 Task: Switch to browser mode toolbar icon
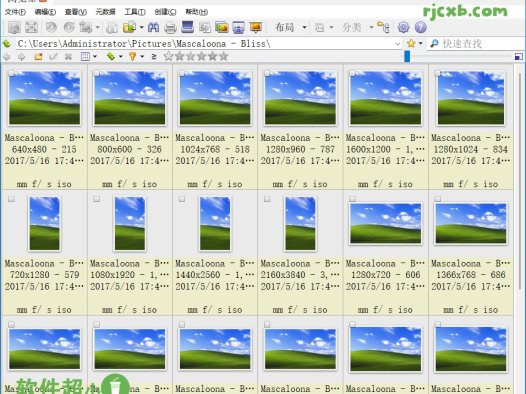[x=14, y=27]
